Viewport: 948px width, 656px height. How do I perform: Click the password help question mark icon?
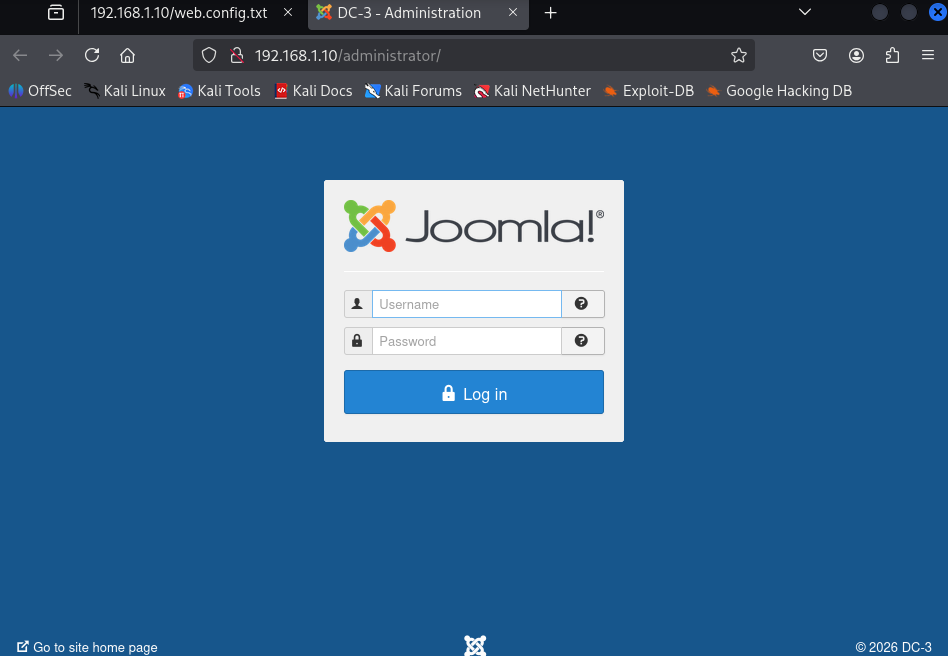(581, 340)
